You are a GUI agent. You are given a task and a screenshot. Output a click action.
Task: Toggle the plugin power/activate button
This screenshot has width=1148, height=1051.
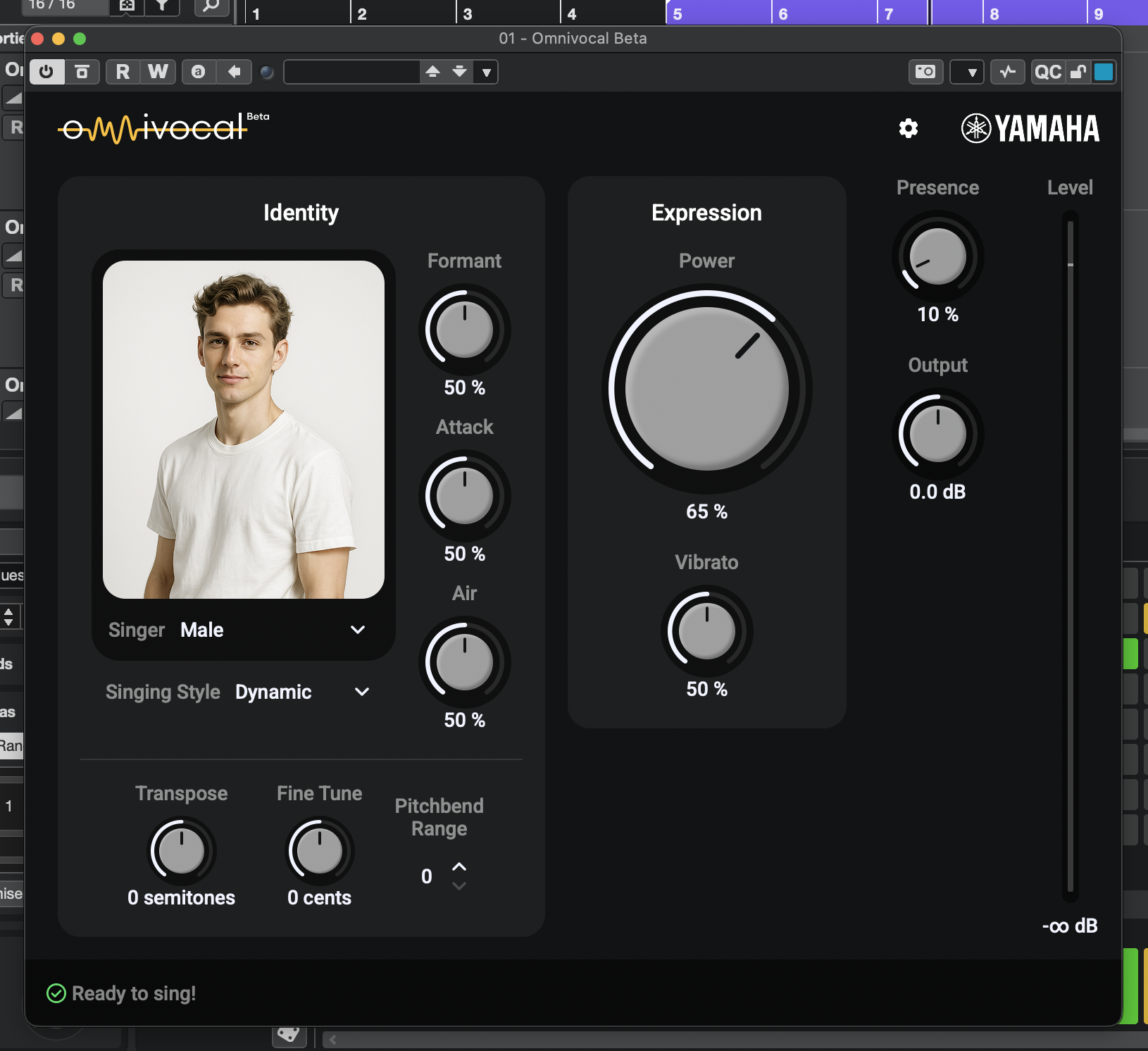(x=46, y=72)
